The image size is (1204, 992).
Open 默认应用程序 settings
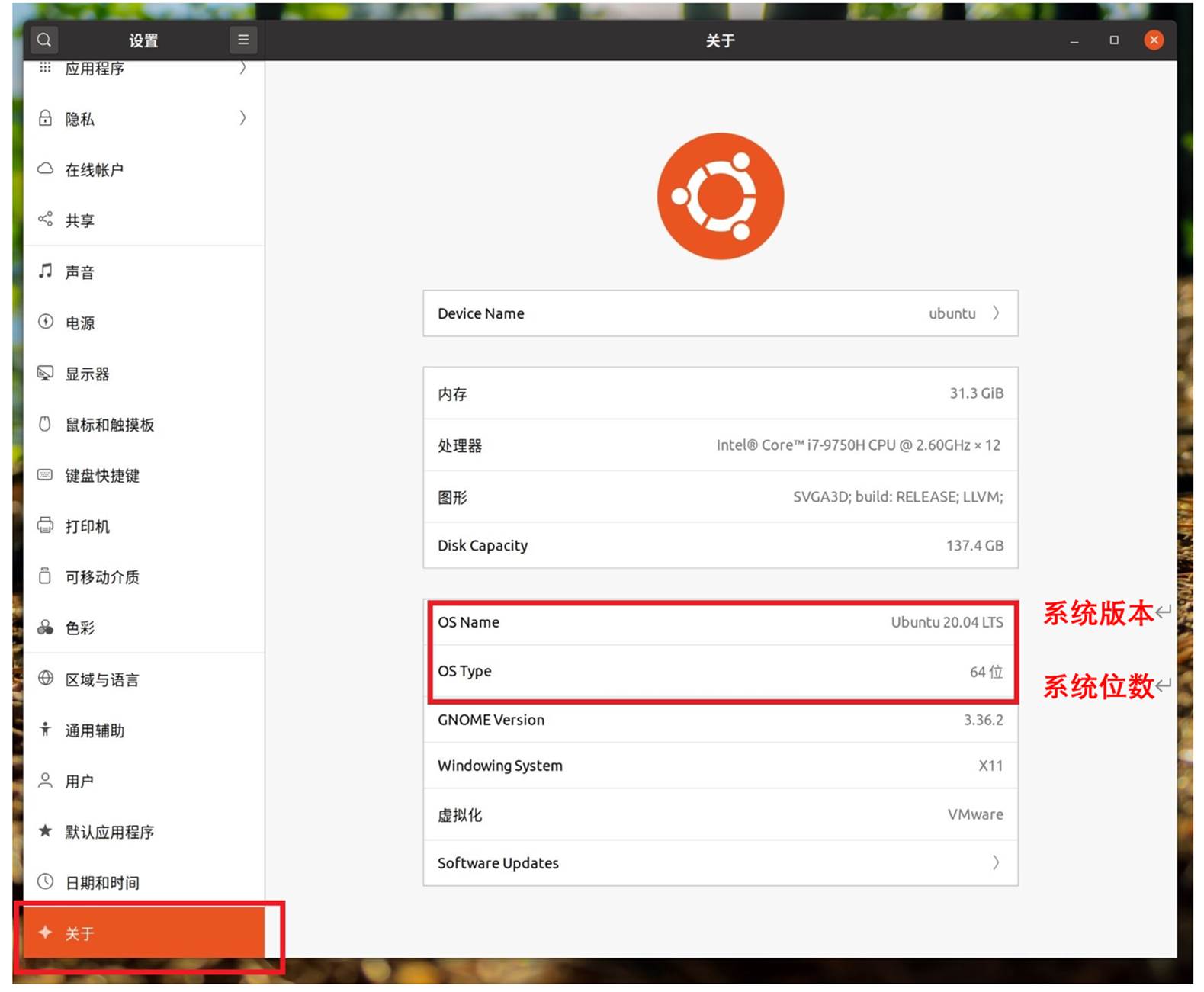tap(144, 832)
